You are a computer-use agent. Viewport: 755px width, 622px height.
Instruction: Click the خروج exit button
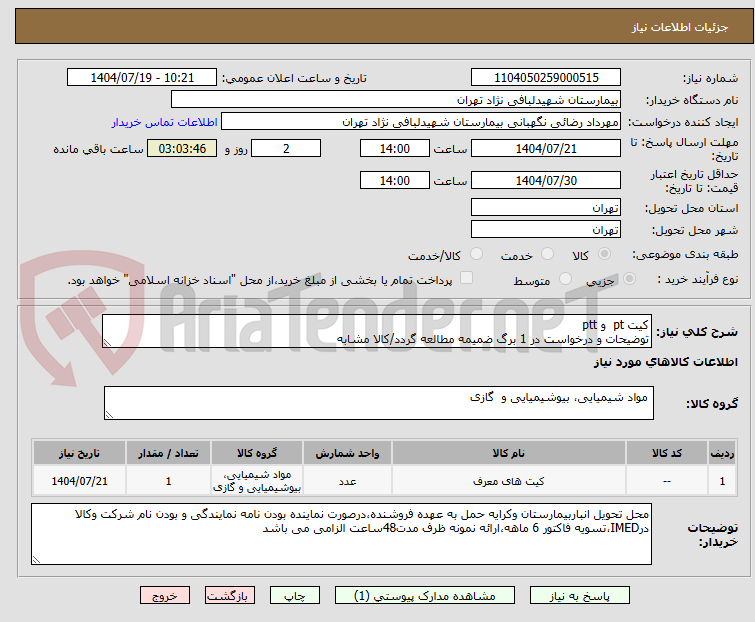165,596
